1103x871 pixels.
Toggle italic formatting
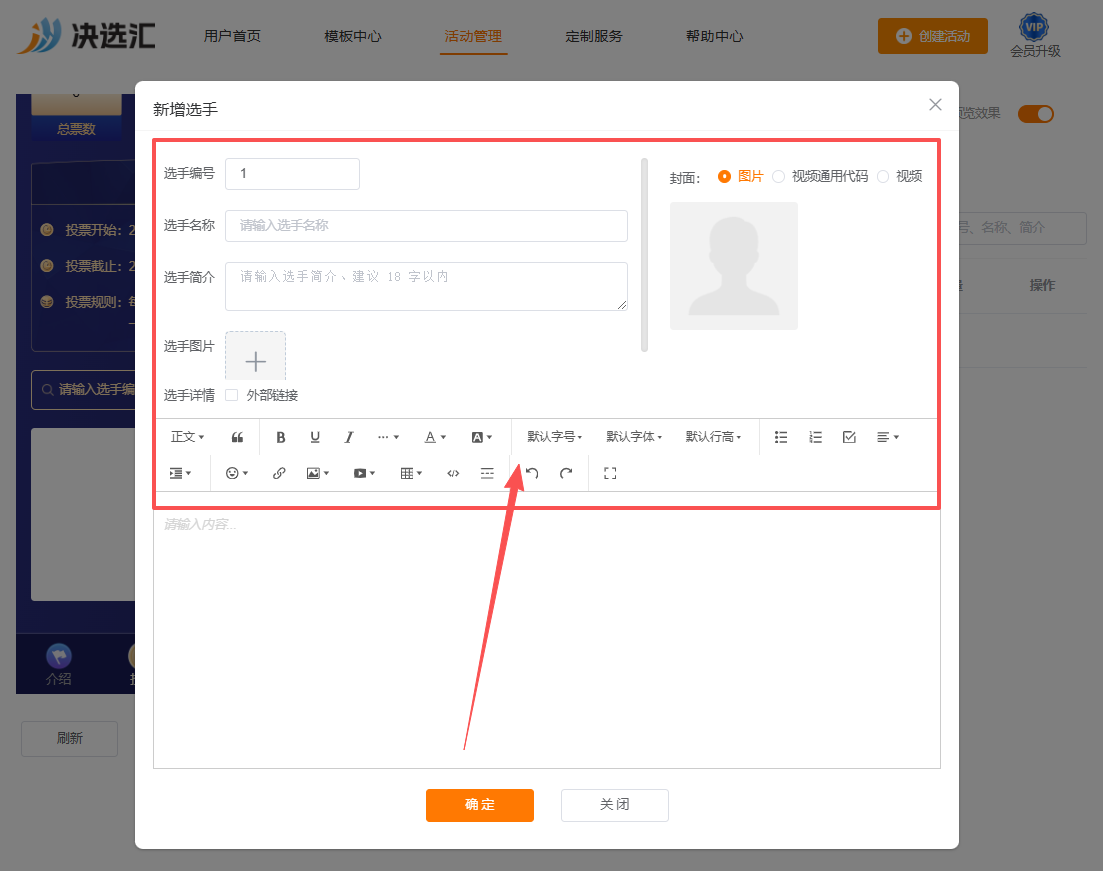[x=349, y=437]
